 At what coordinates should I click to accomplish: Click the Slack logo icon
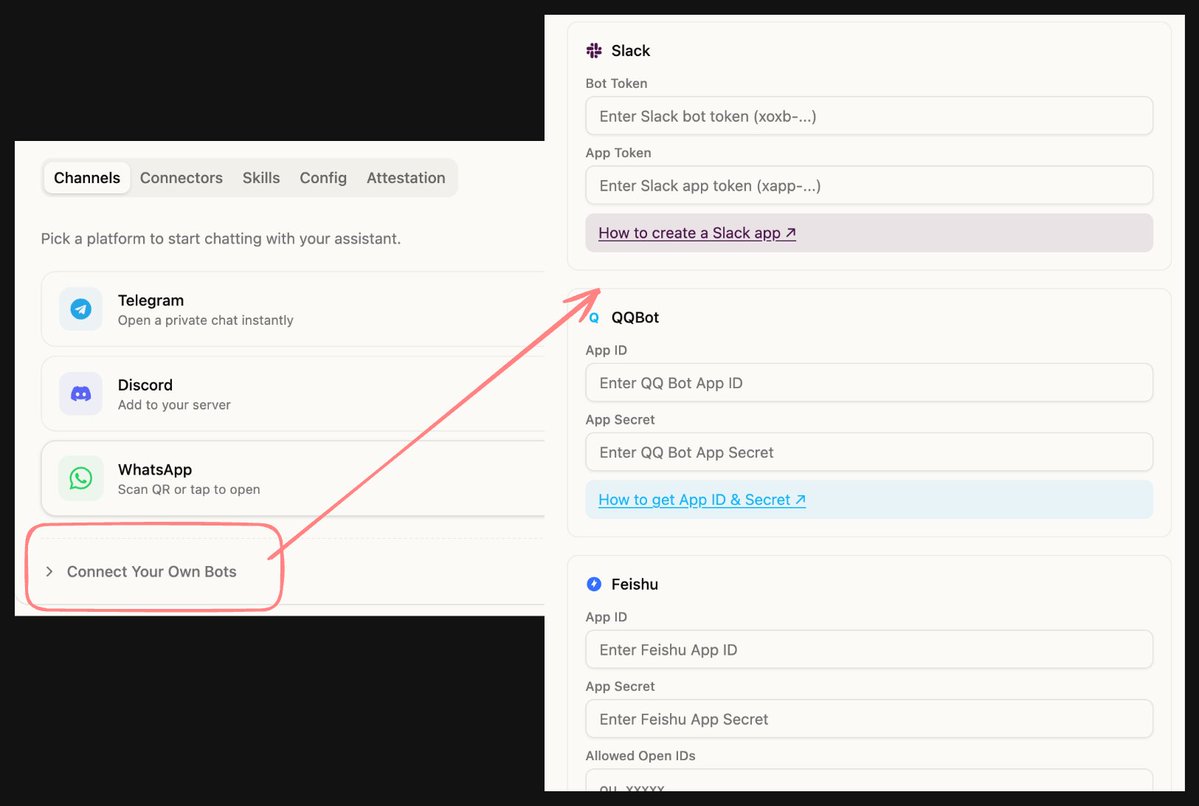[594, 50]
